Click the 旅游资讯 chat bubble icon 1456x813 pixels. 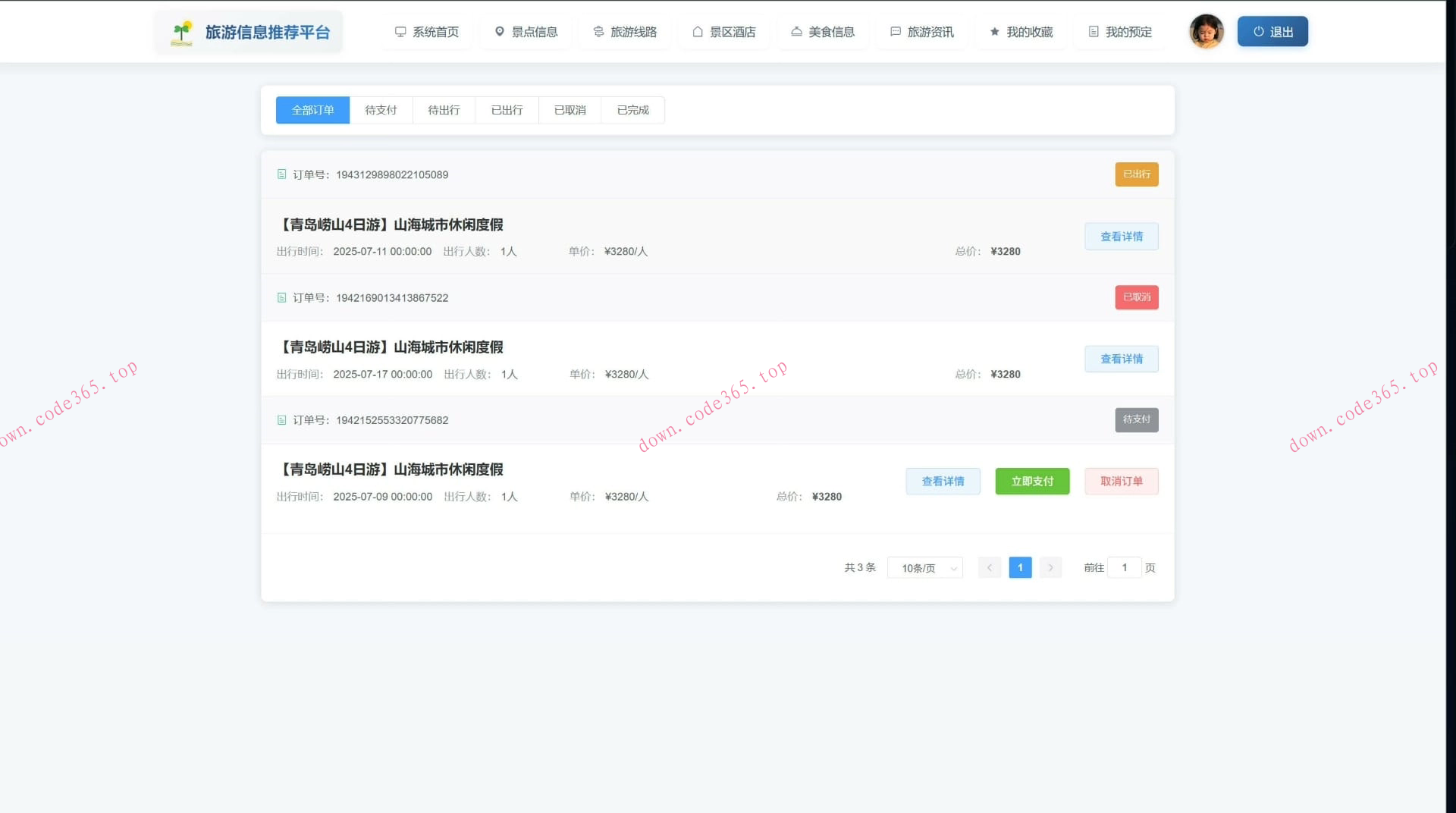click(895, 32)
